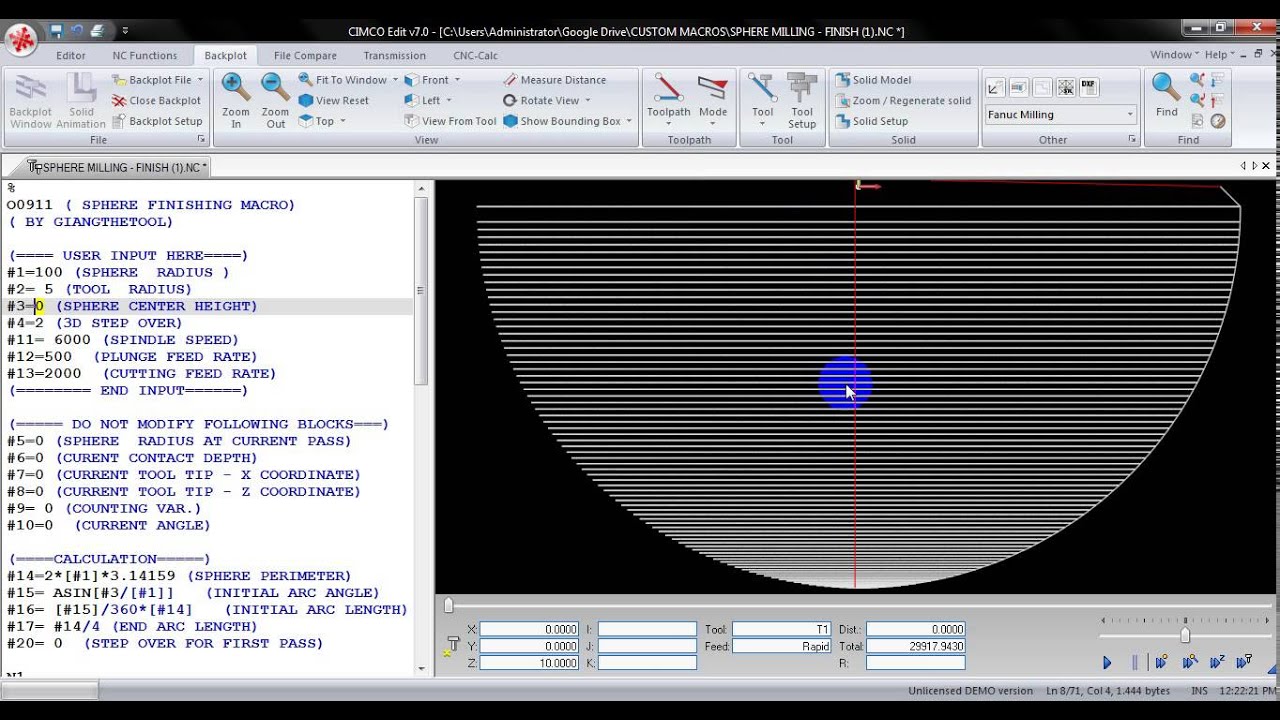Image resolution: width=1280 pixels, height=720 pixels.
Task: Click the X coordinate field
Action: (529, 629)
